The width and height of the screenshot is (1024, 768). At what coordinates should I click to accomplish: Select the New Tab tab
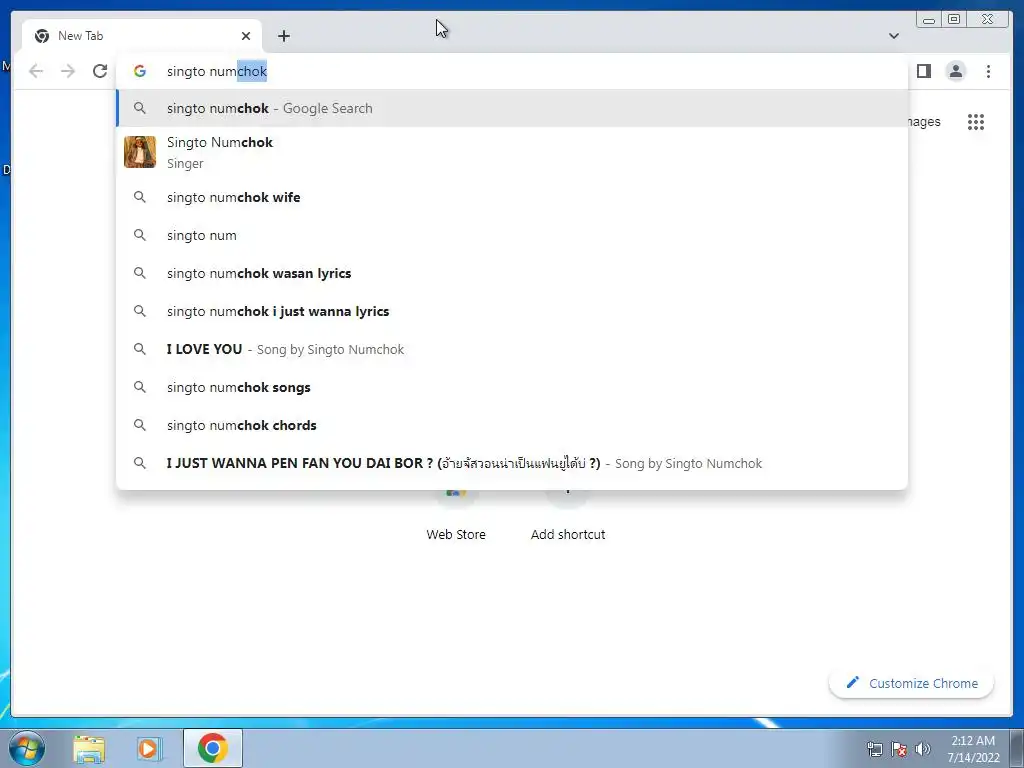point(142,36)
